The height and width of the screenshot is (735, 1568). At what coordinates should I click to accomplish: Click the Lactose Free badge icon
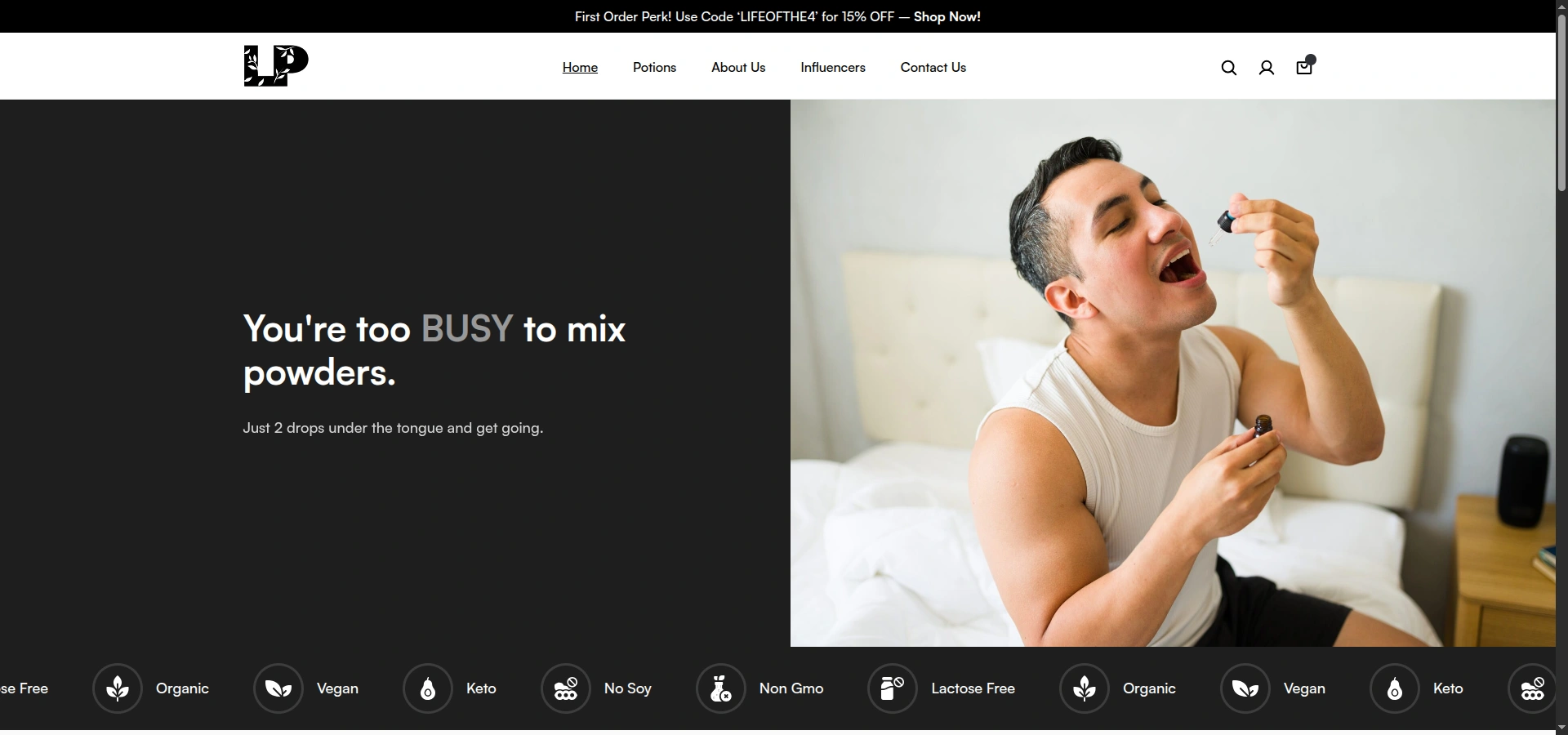pos(893,688)
